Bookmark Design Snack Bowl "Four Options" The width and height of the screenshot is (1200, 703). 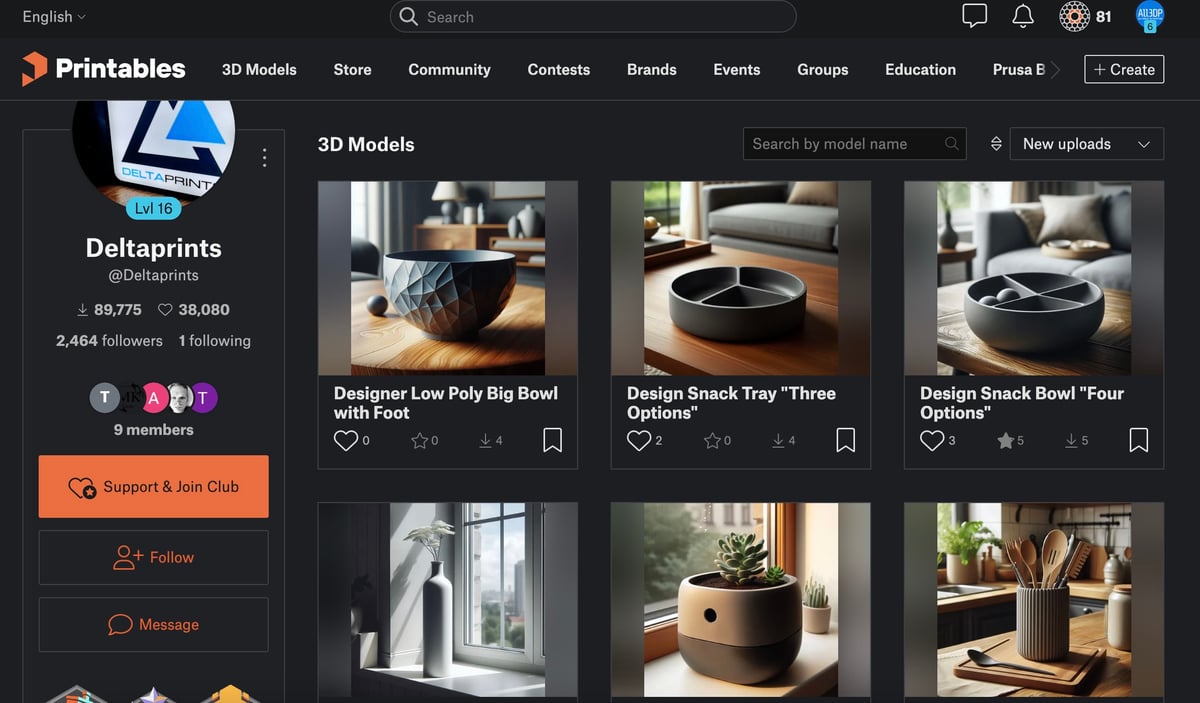pyautogui.click(x=1138, y=440)
